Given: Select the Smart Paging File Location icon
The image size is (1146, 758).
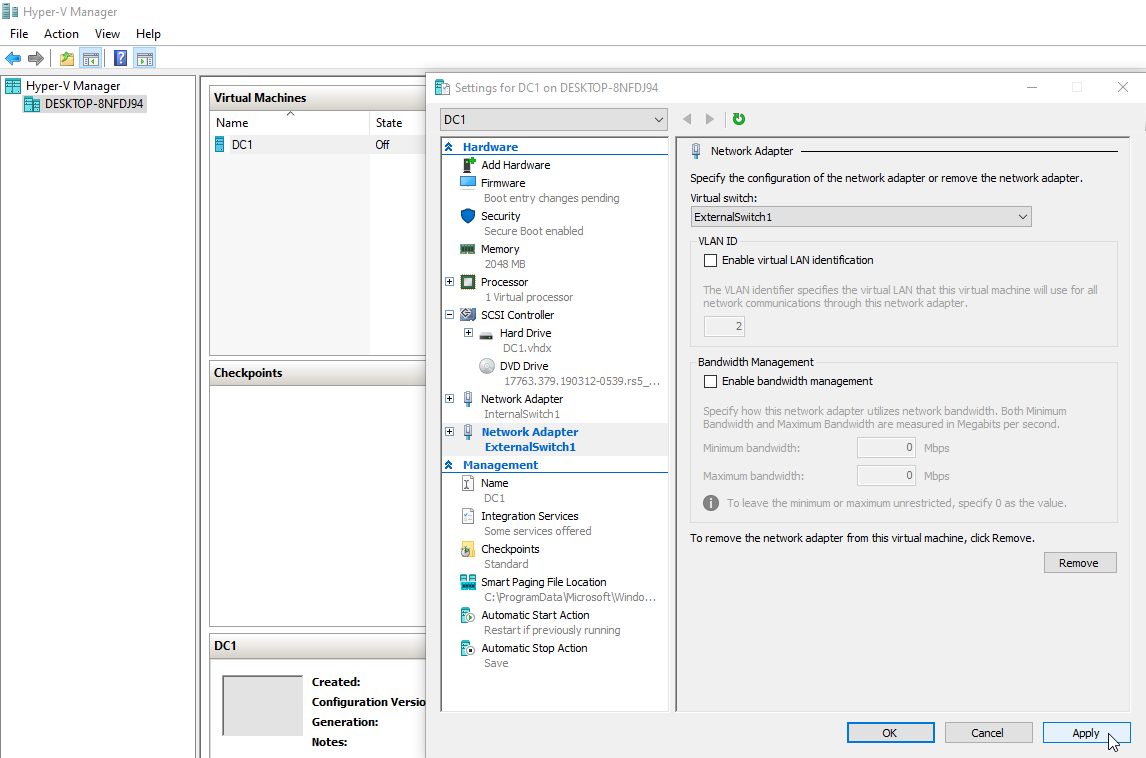Looking at the screenshot, I should click(468, 582).
